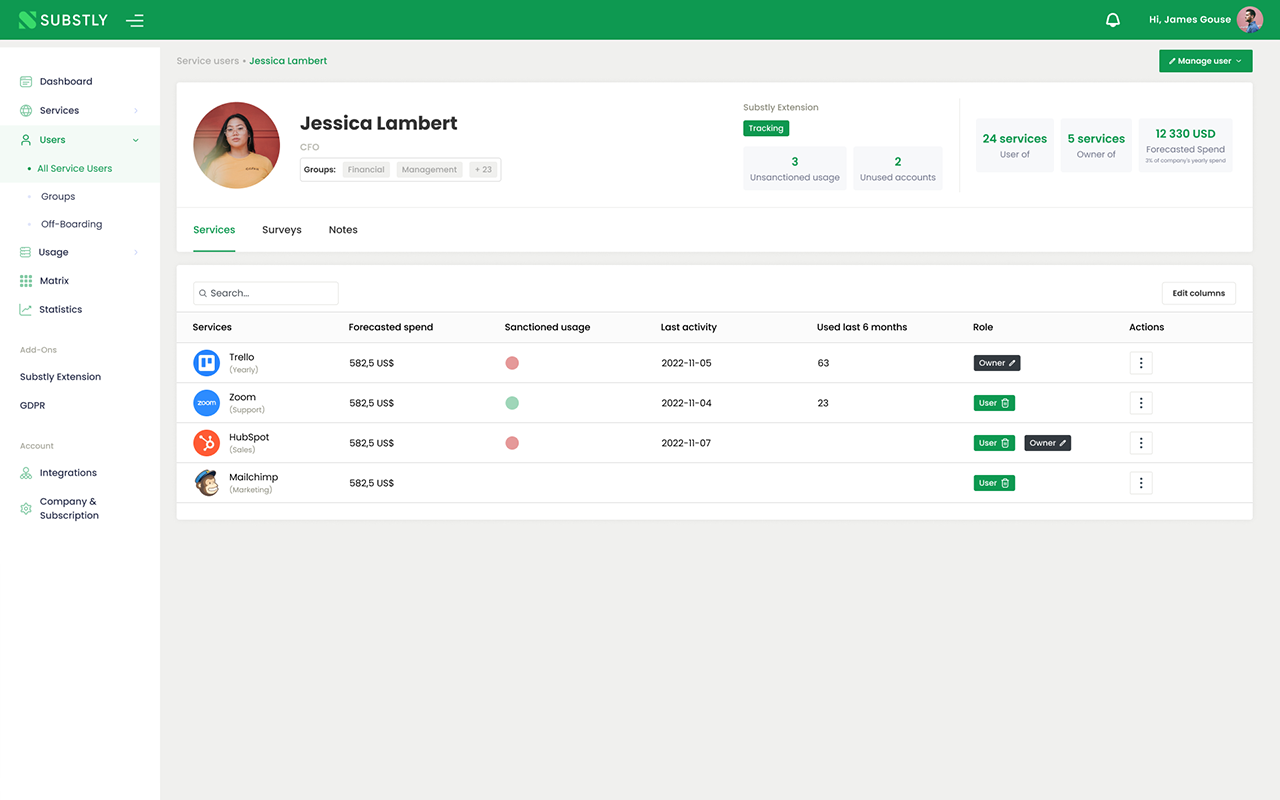Delete the User role on HubSpot row
The height and width of the screenshot is (800, 1280).
tap(1006, 443)
